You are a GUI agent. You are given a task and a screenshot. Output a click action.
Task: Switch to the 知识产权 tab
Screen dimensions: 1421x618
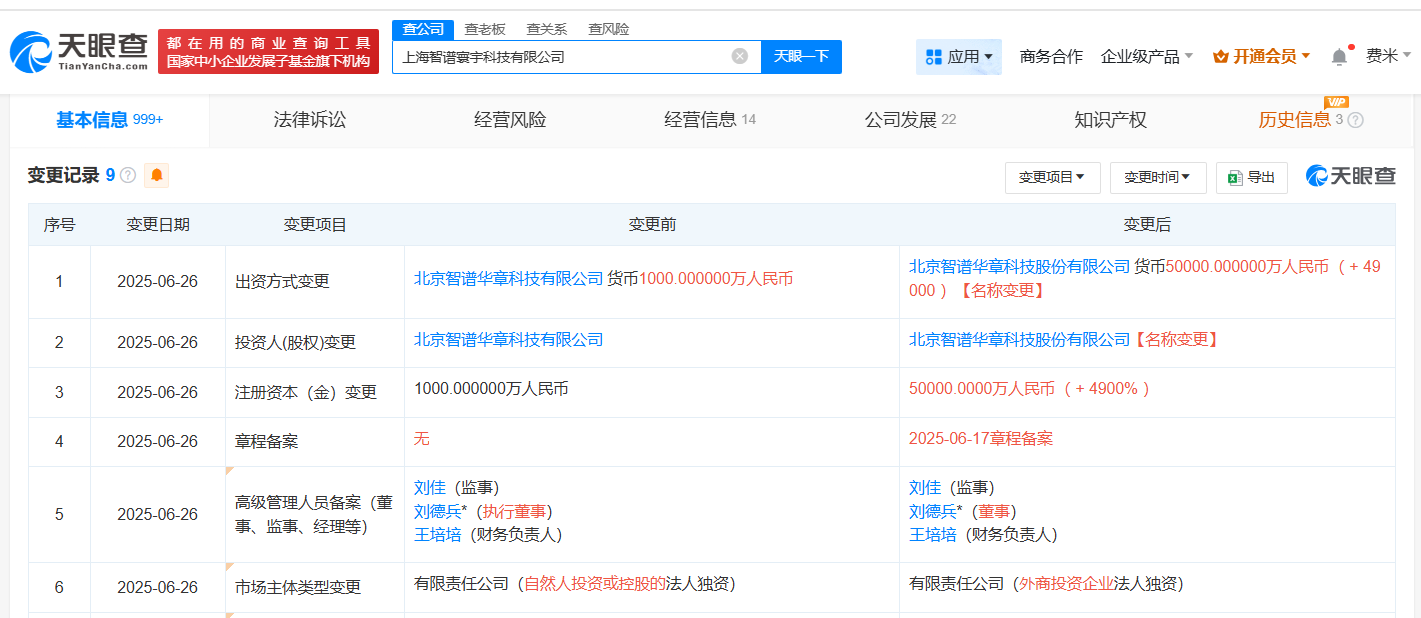pyautogui.click(x=1110, y=120)
